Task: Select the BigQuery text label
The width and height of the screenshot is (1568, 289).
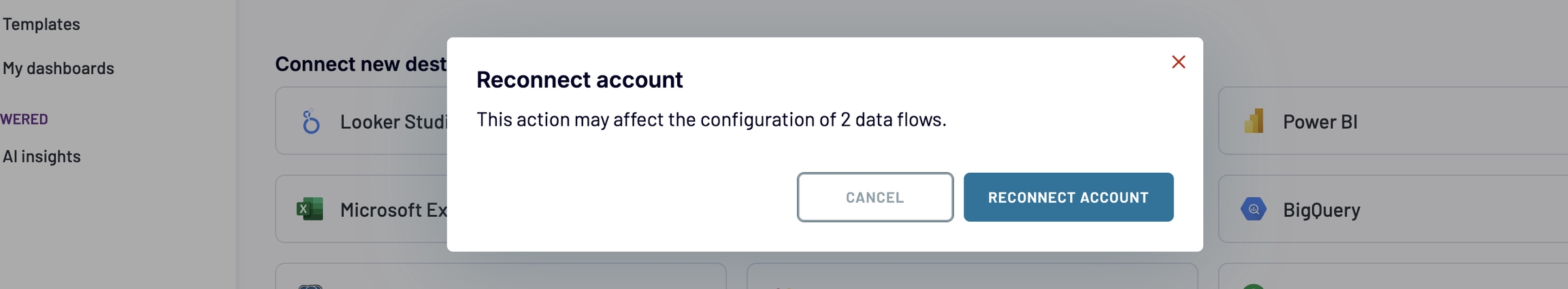Action: point(1321,210)
